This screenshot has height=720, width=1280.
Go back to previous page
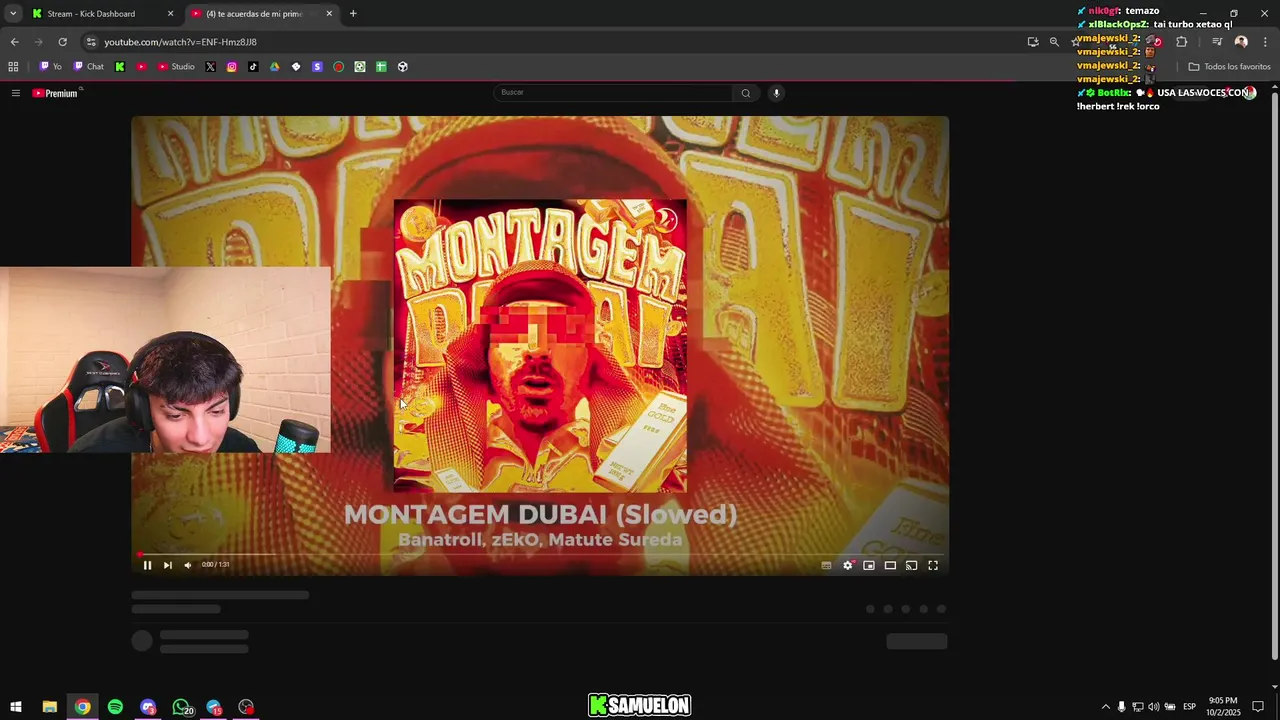coord(14,42)
